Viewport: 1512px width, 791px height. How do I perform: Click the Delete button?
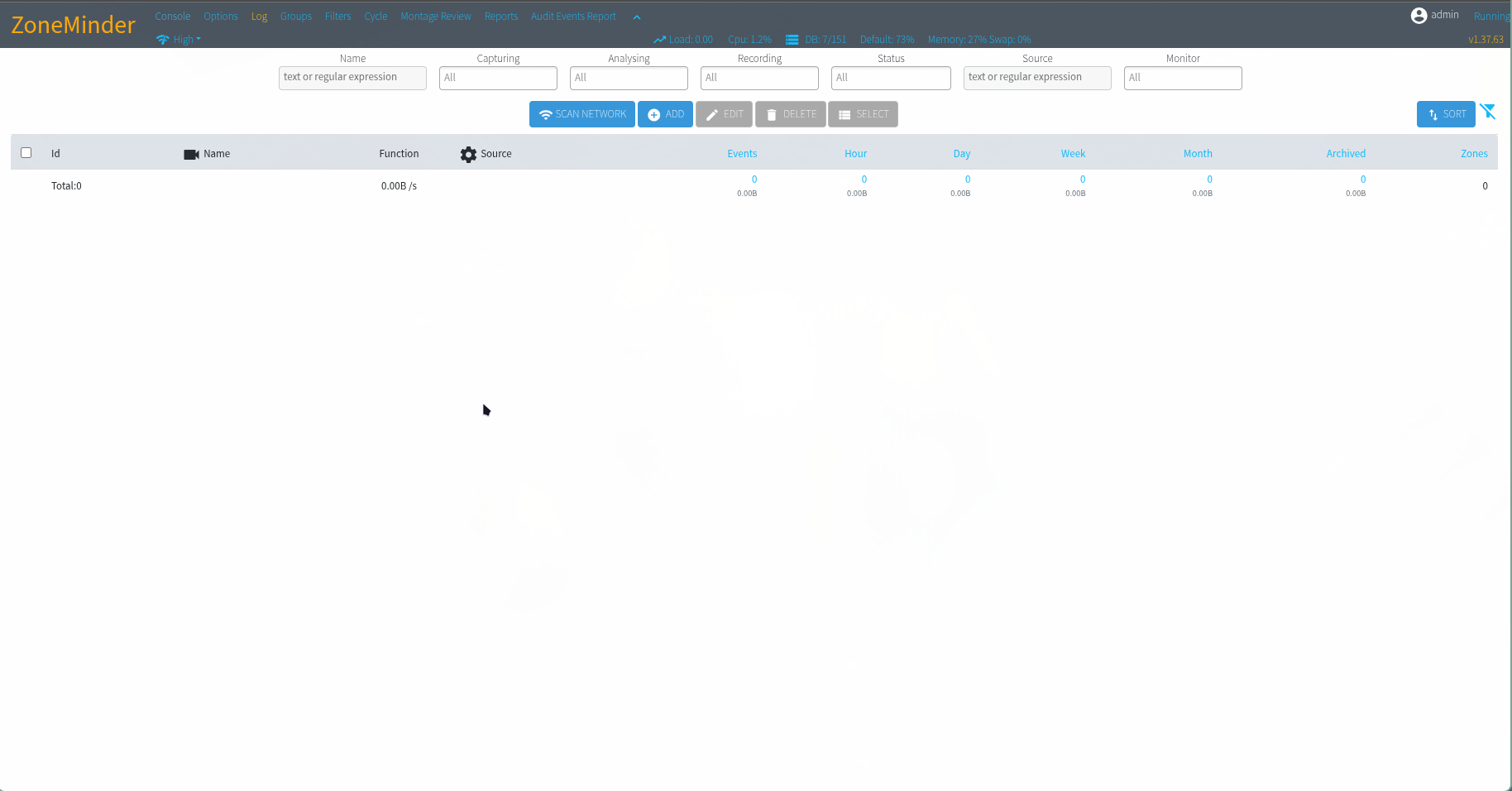click(x=791, y=114)
